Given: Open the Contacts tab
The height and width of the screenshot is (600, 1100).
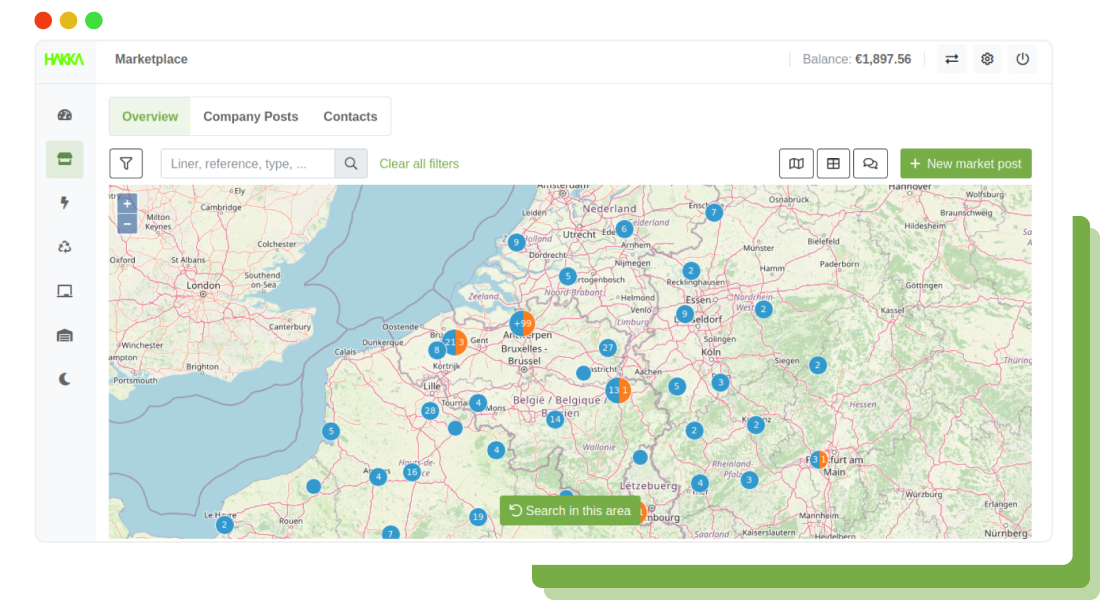Looking at the screenshot, I should point(350,116).
